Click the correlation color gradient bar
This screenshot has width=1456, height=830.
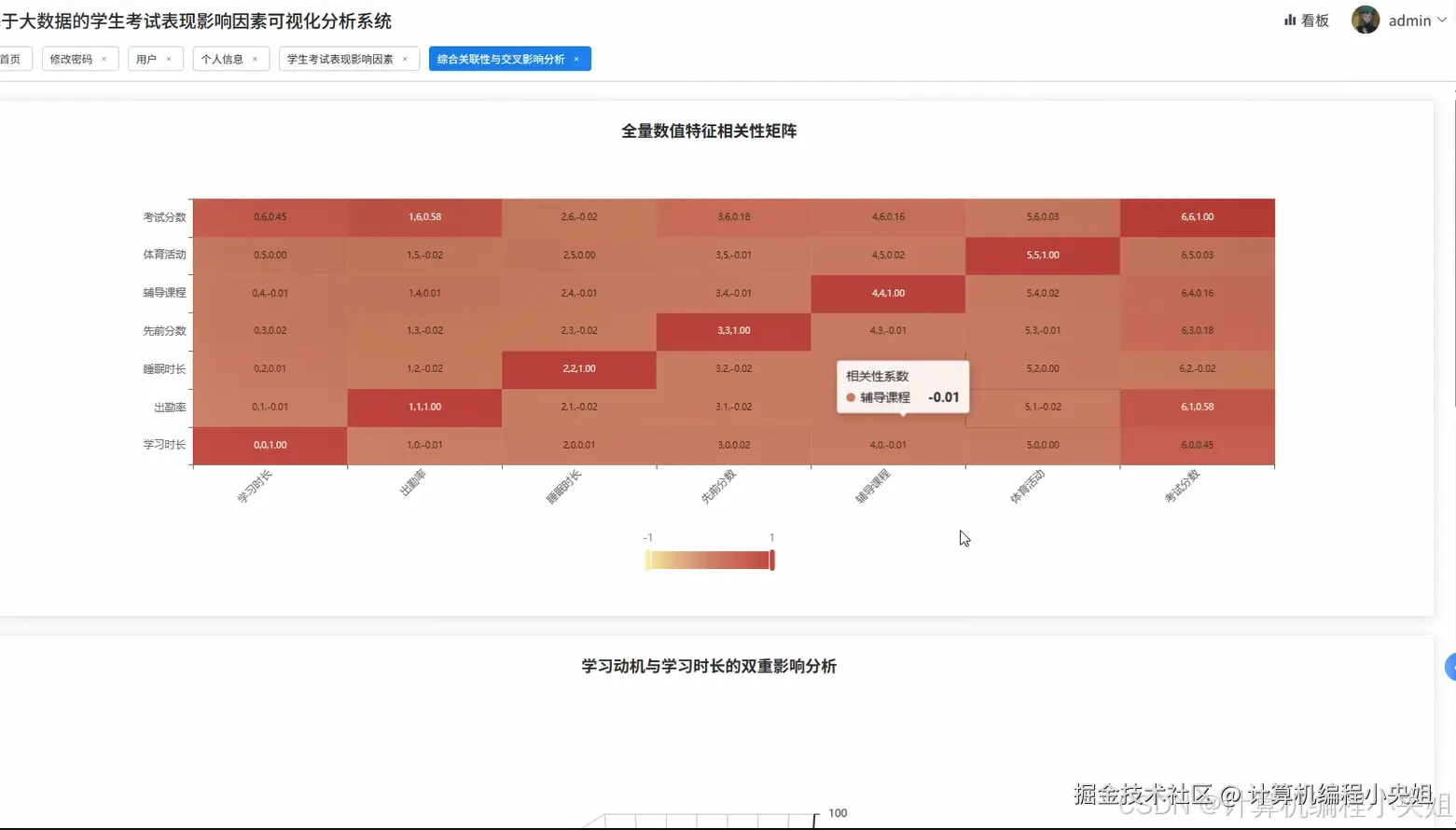pos(710,560)
